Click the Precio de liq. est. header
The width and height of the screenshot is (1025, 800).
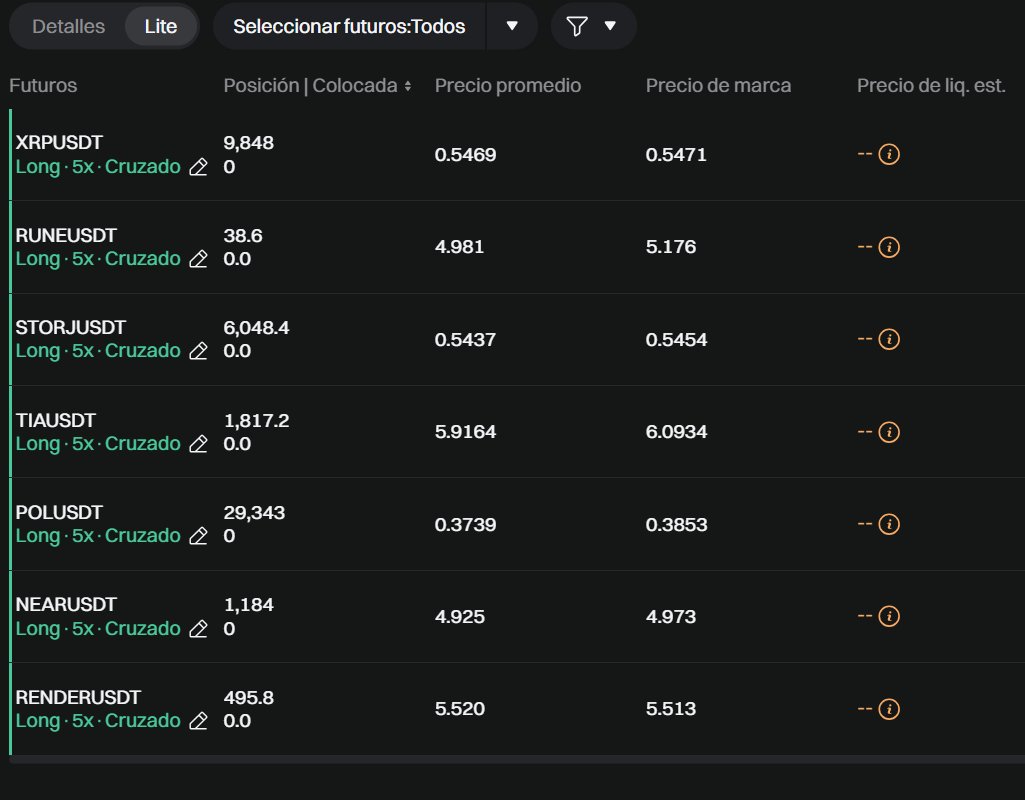pyautogui.click(x=931, y=86)
